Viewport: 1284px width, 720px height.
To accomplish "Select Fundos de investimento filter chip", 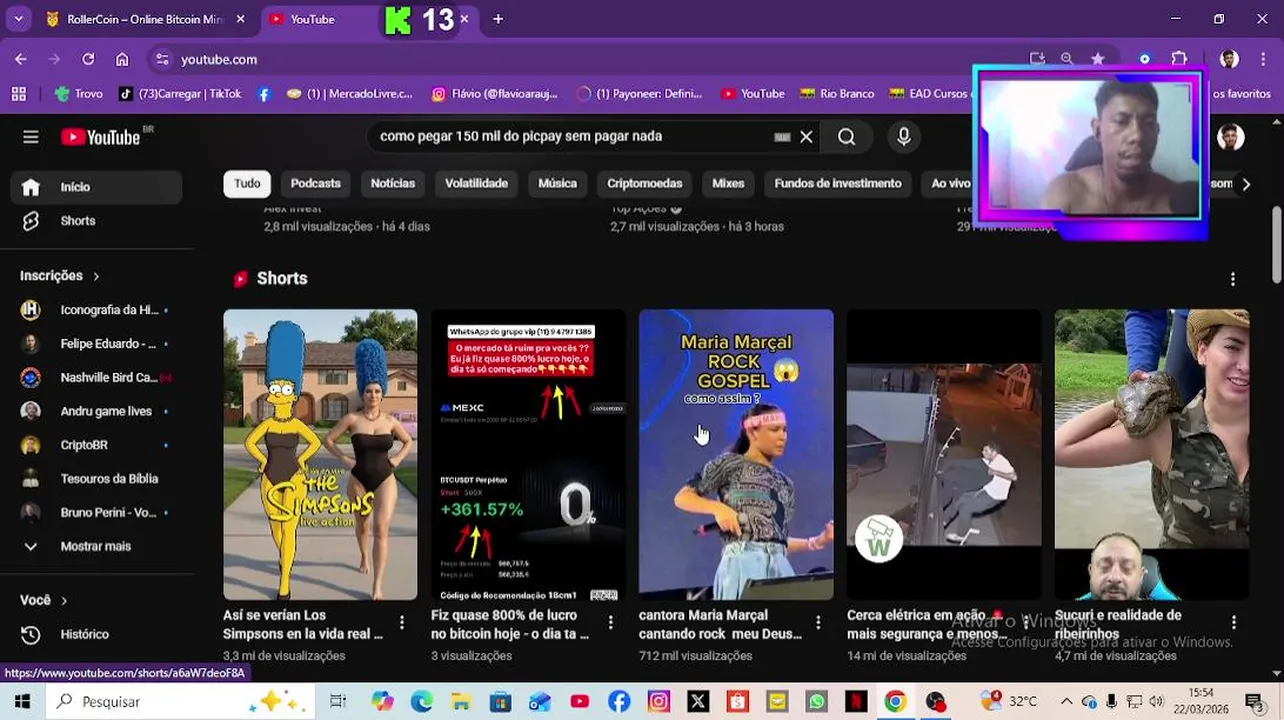I will [x=838, y=184].
